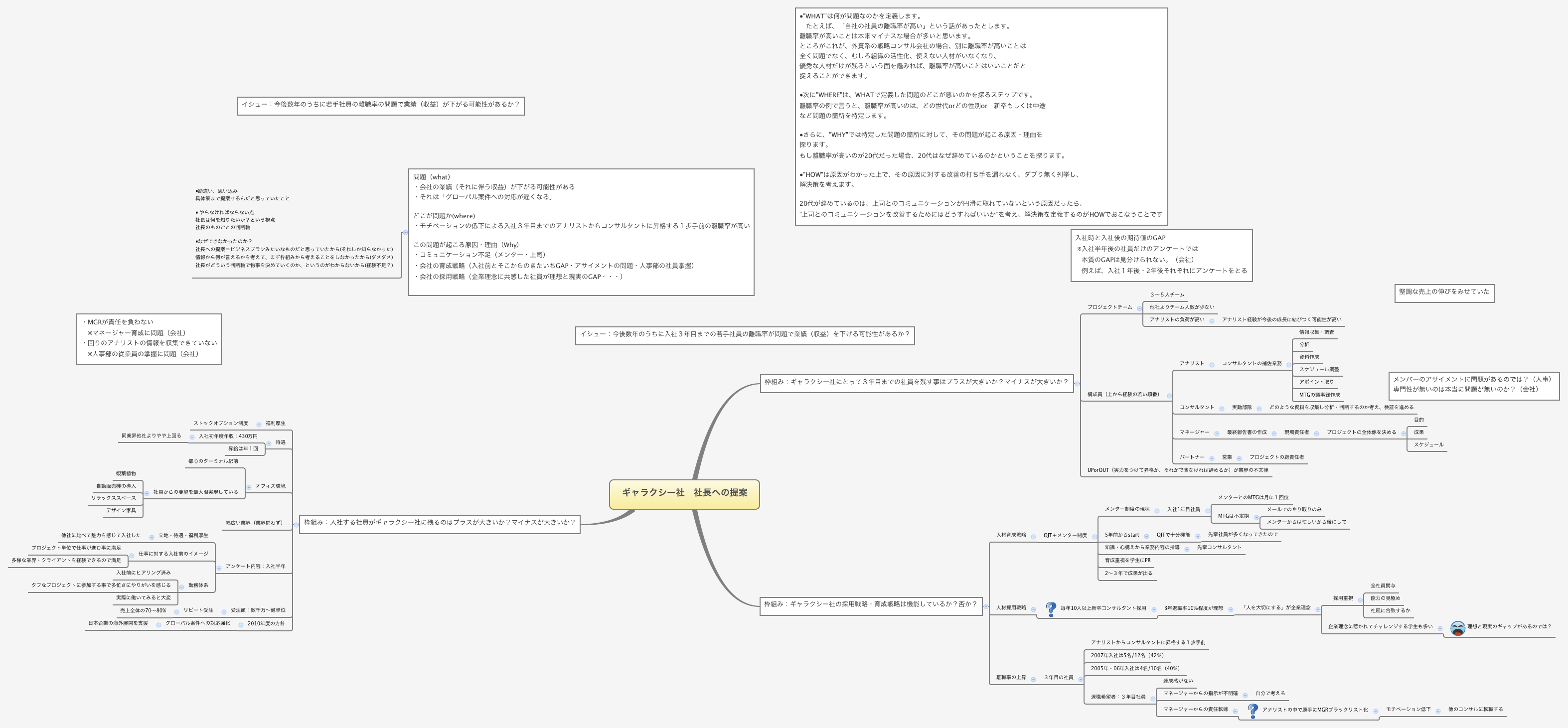Viewport: 1568px width, 728px height.
Task: Select the 人材採用戦略 topic
Action: (x=1011, y=608)
